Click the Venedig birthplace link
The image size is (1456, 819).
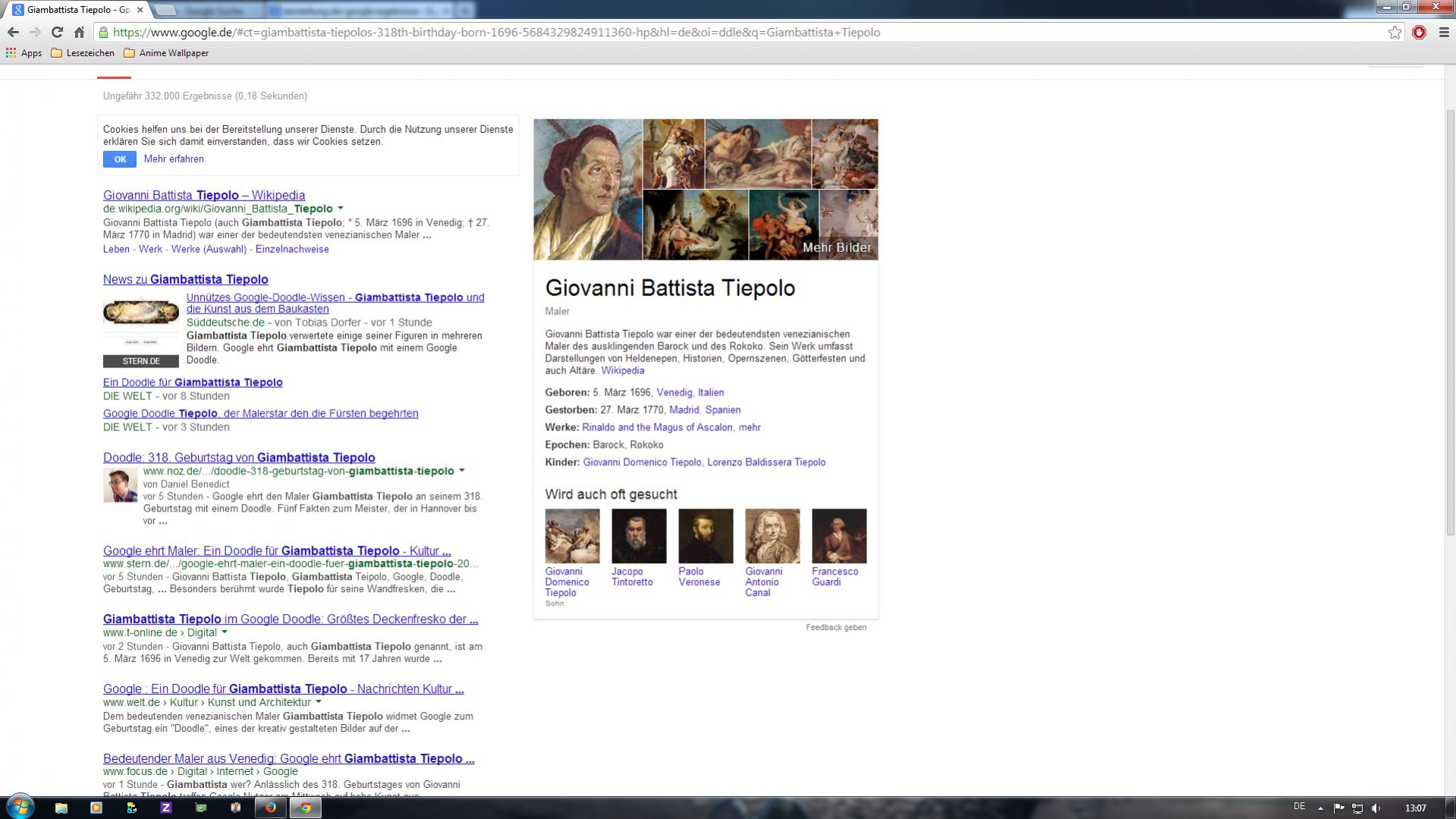tap(675, 392)
